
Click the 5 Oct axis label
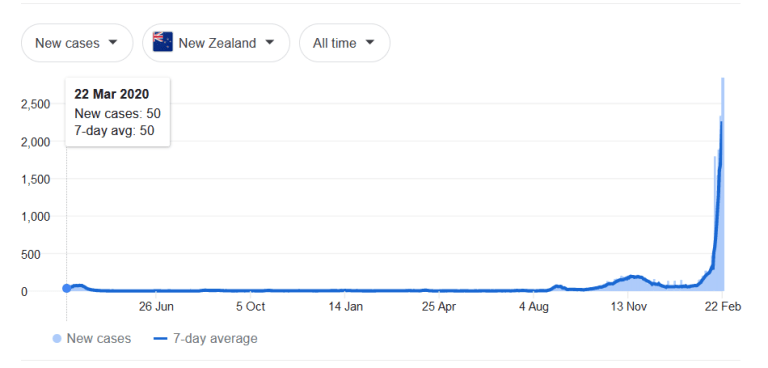[250, 307]
